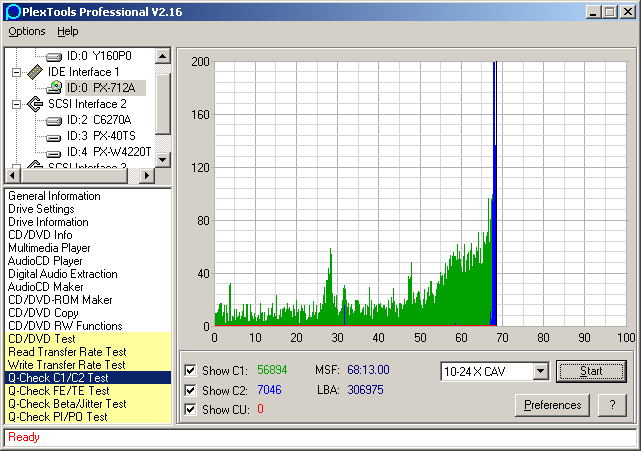Select Read Transfer Rate Test
Screen dimensions: 641x451
88,352
